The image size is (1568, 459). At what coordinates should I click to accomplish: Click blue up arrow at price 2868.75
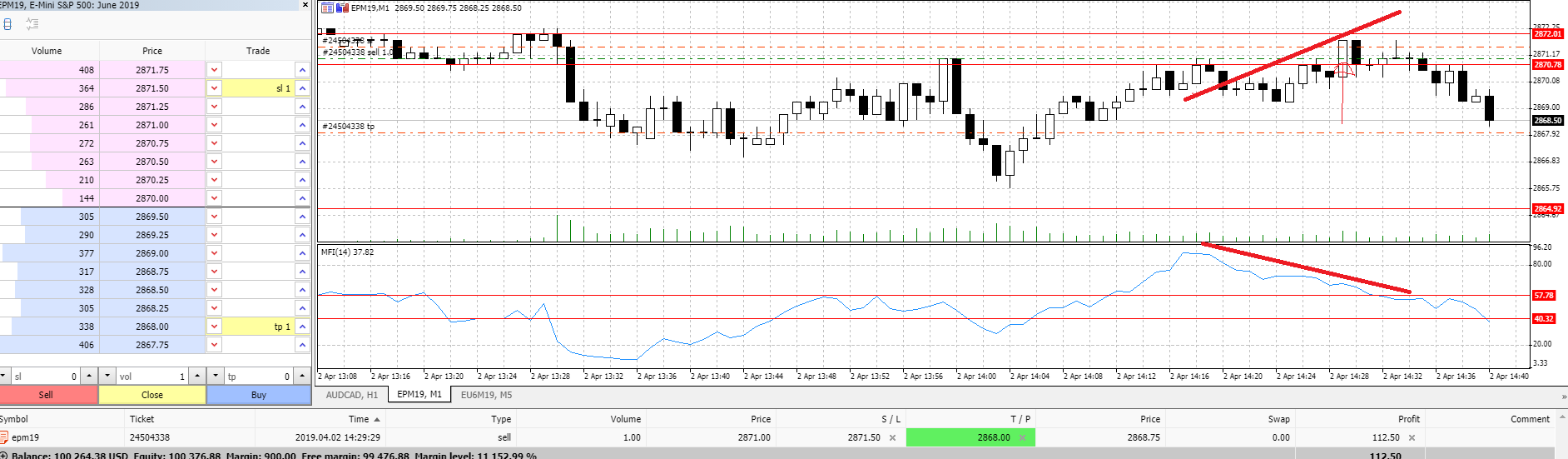pyautogui.click(x=302, y=272)
